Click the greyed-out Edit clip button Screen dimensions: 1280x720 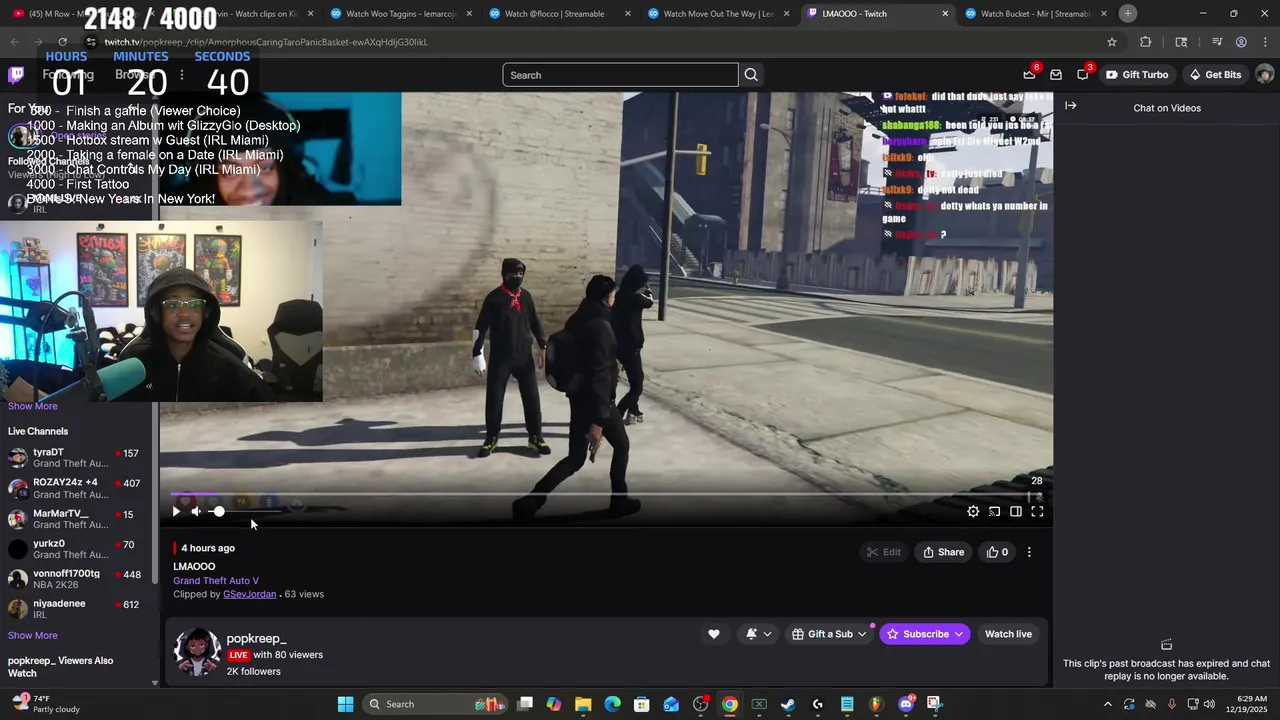coord(884,552)
